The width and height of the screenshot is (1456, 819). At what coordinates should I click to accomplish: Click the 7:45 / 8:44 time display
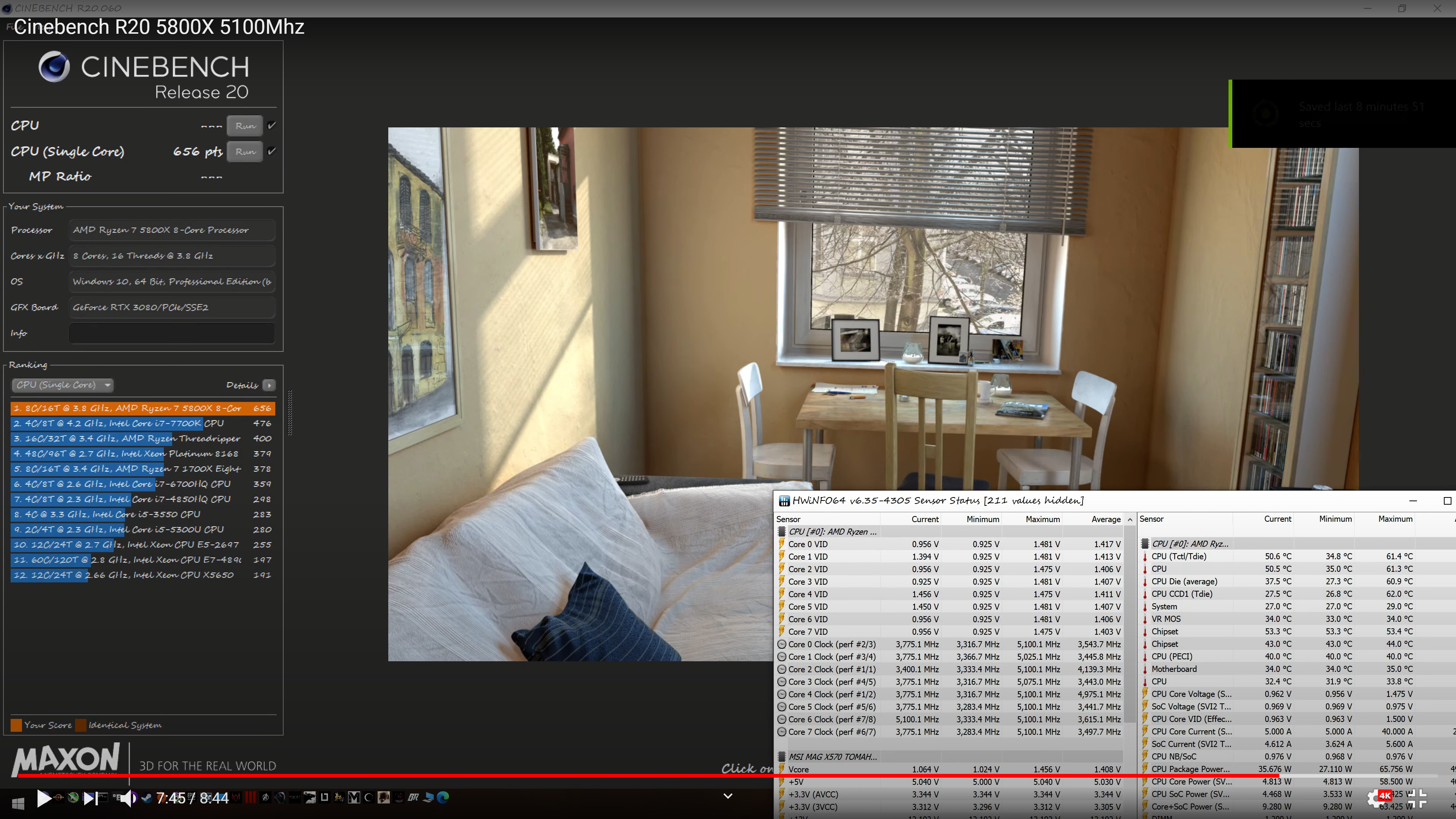192,798
